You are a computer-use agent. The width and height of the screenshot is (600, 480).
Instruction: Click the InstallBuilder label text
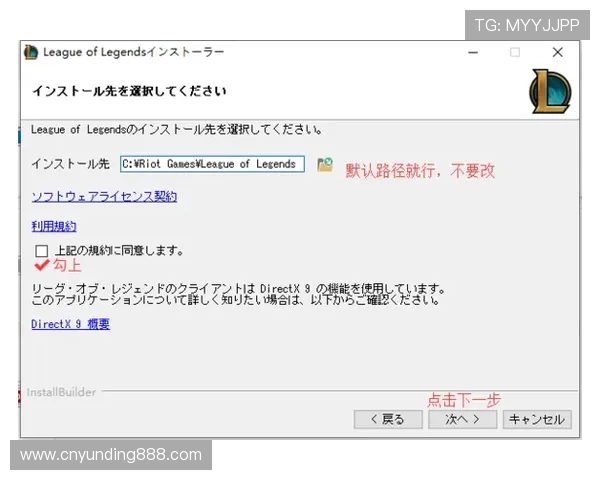click(61, 392)
